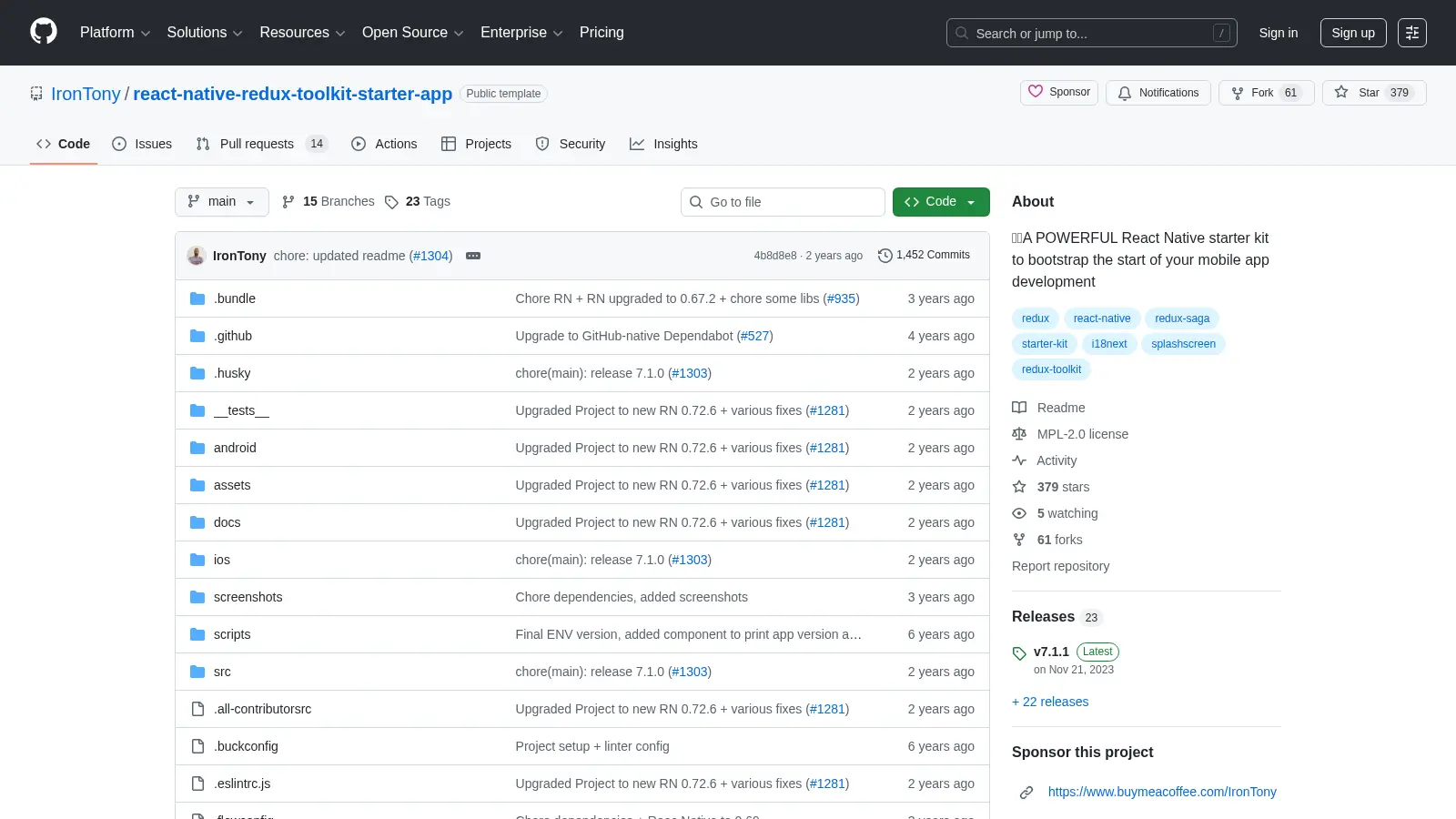Expand the Platform menu

[115, 33]
